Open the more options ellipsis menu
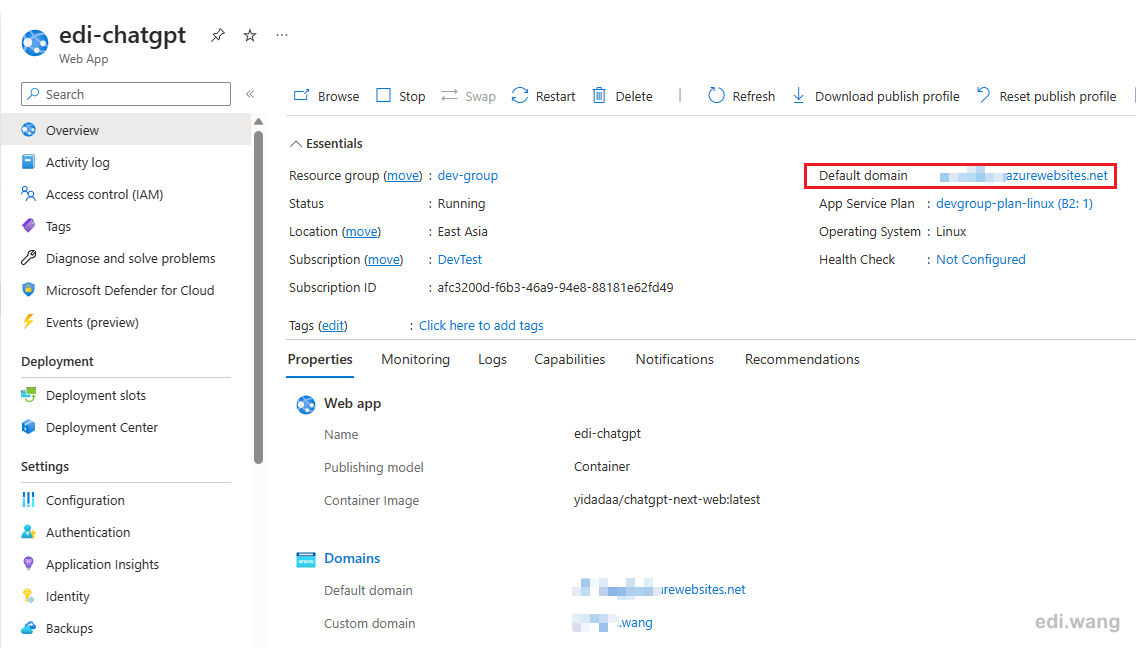This screenshot has width=1136, height=648. [282, 35]
